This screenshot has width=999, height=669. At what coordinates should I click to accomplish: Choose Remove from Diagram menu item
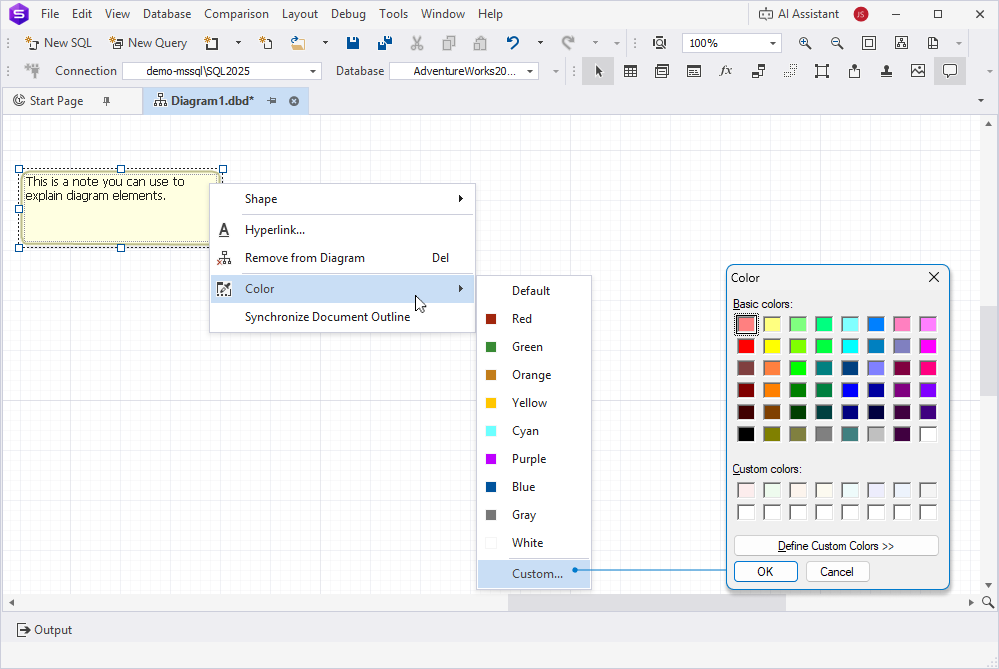click(343, 258)
